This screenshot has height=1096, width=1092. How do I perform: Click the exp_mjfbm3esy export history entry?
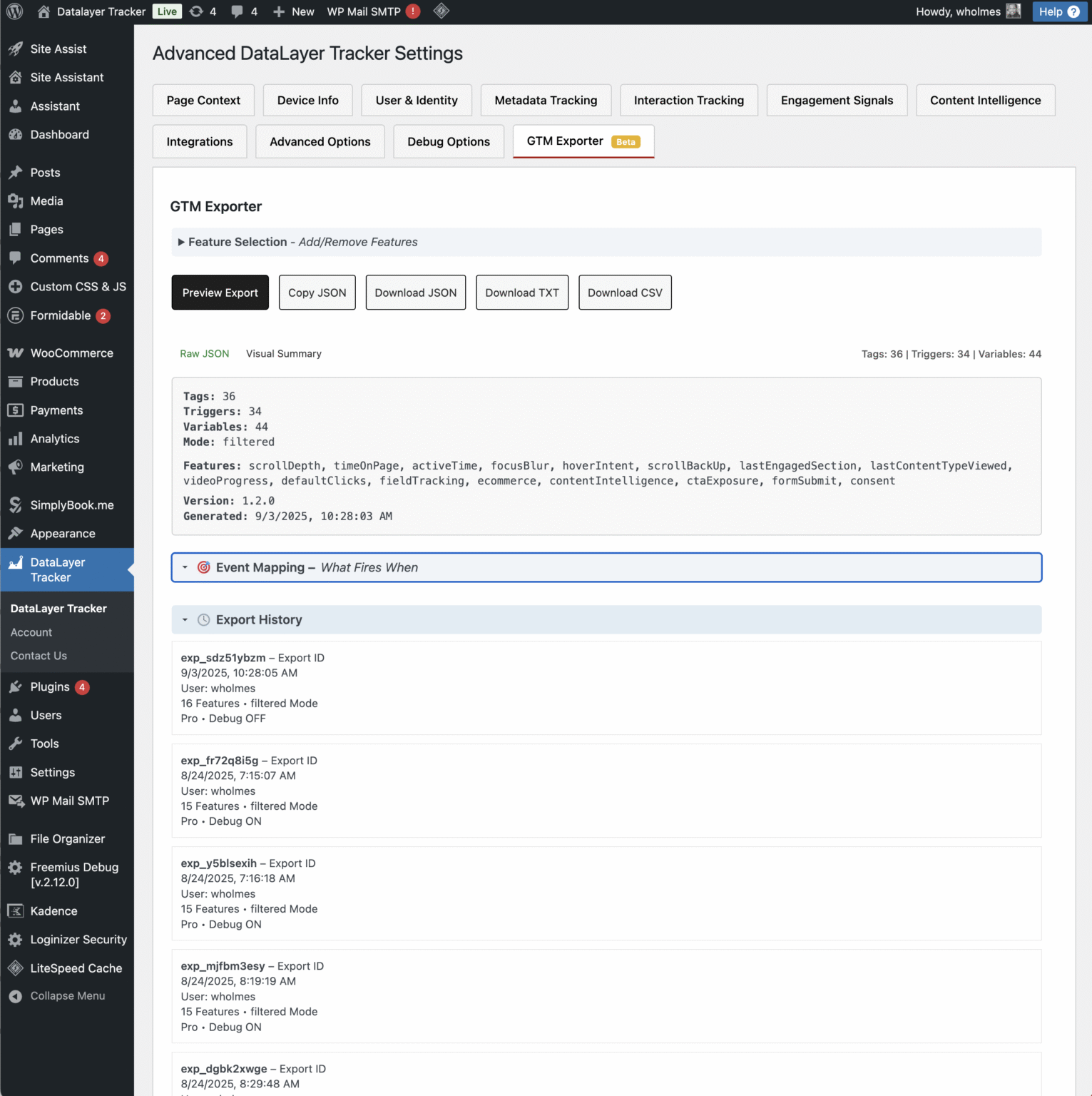tap(606, 996)
